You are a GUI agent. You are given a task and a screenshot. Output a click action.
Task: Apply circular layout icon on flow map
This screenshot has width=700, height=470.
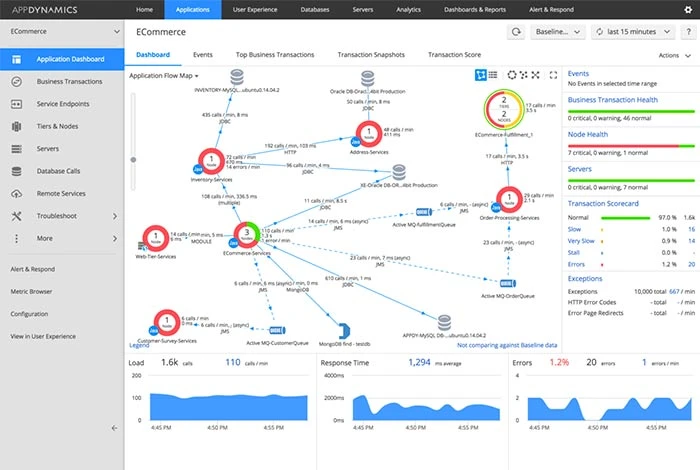tap(512, 75)
